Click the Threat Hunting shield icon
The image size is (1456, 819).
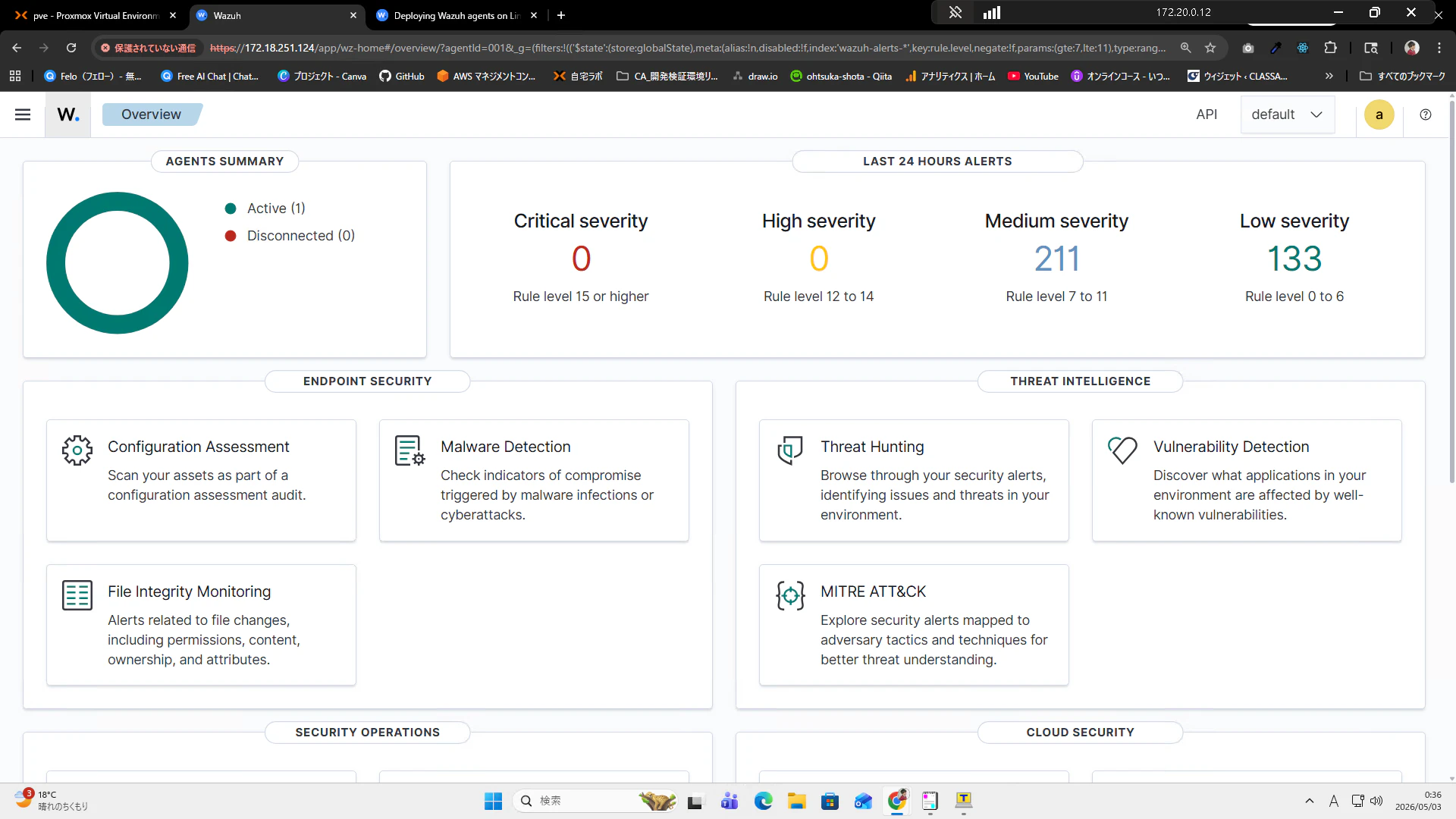(790, 450)
